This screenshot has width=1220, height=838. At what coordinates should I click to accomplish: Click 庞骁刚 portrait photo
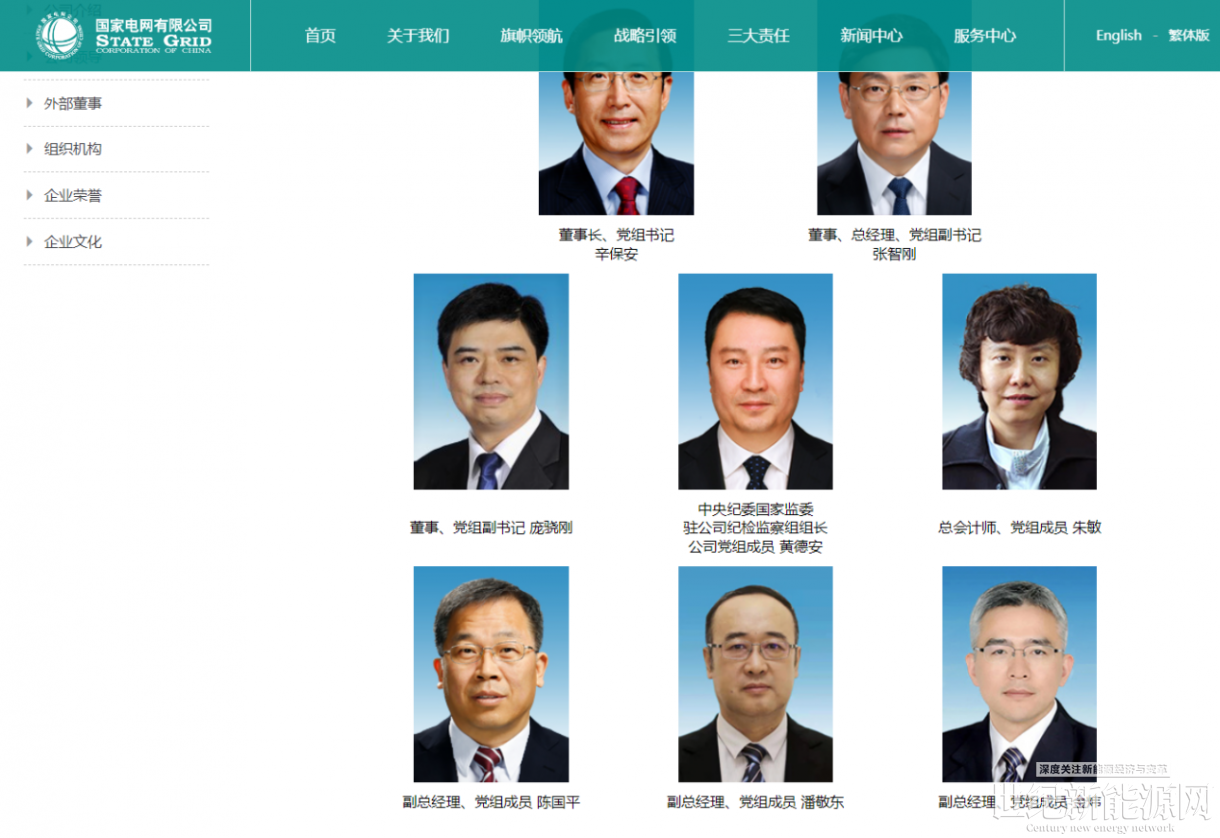tap(491, 382)
